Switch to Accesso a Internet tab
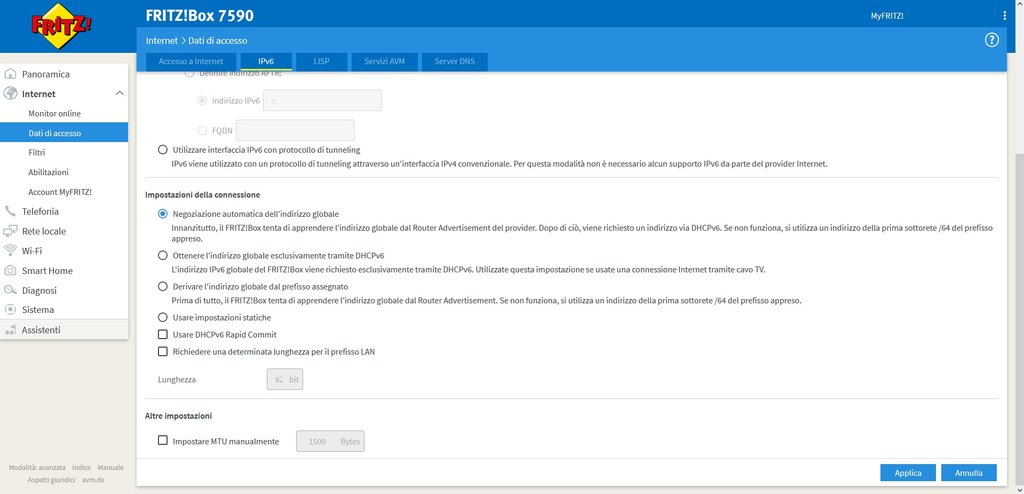This screenshot has height=494, width=1024. [191, 61]
